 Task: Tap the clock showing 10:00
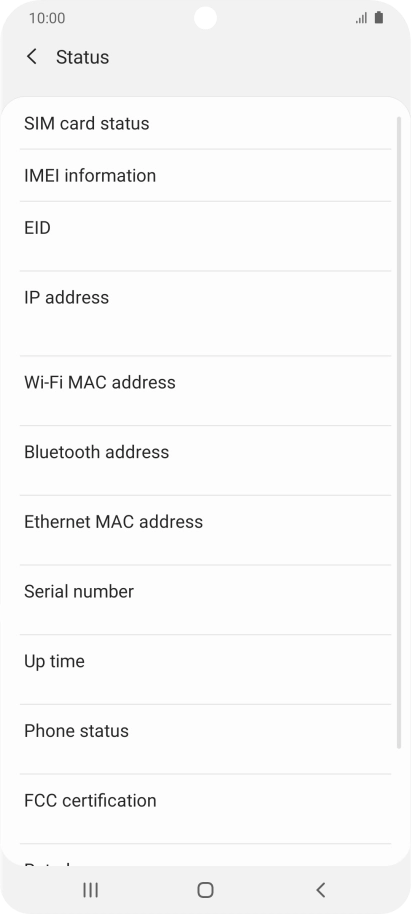[x=47, y=18]
